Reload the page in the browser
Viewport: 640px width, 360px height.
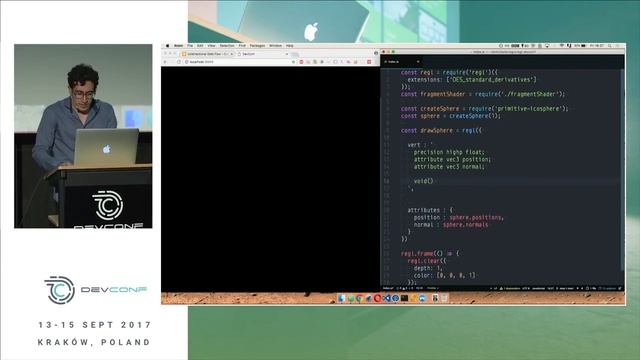coord(179,62)
